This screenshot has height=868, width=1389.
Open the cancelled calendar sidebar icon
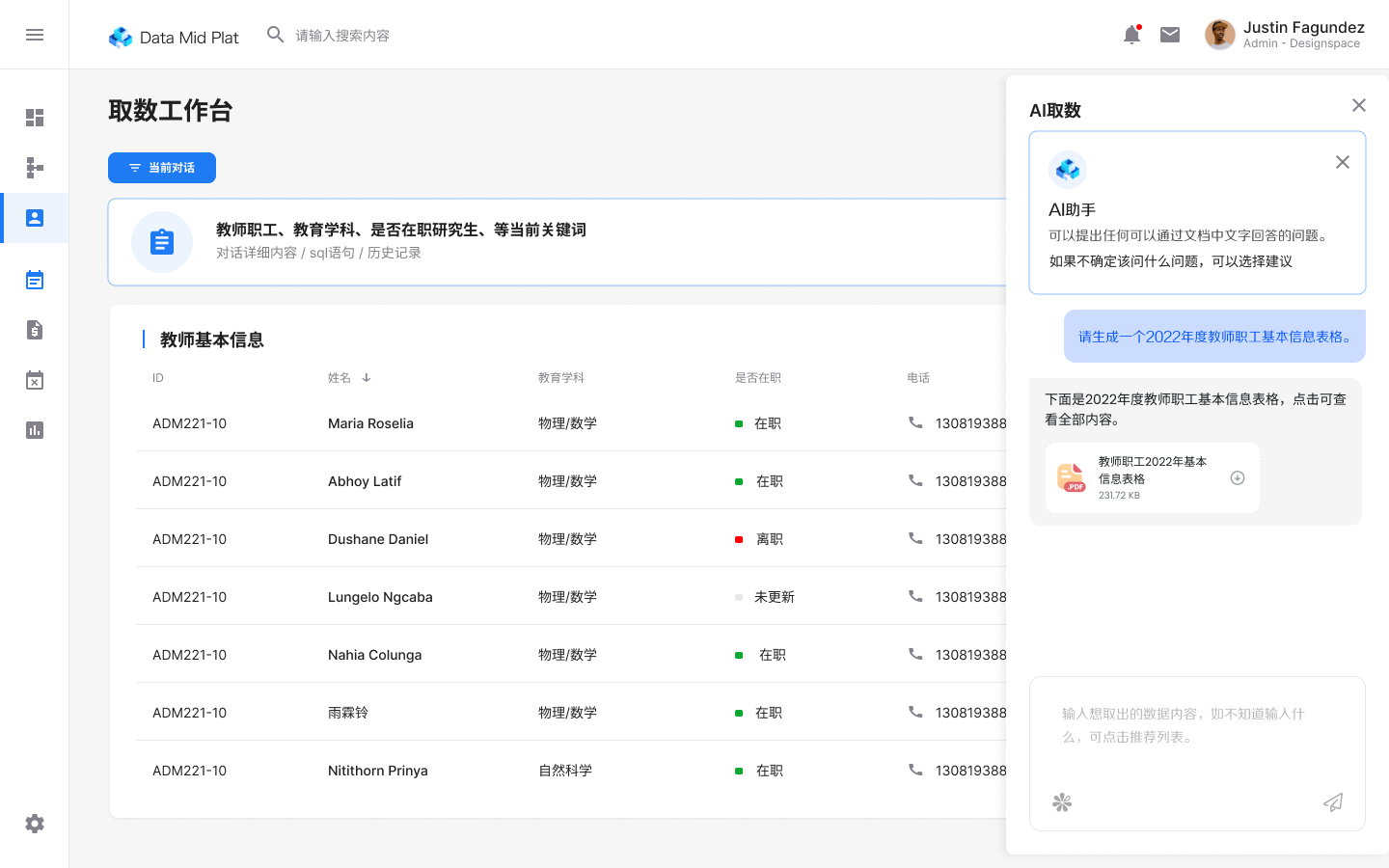pos(35,380)
